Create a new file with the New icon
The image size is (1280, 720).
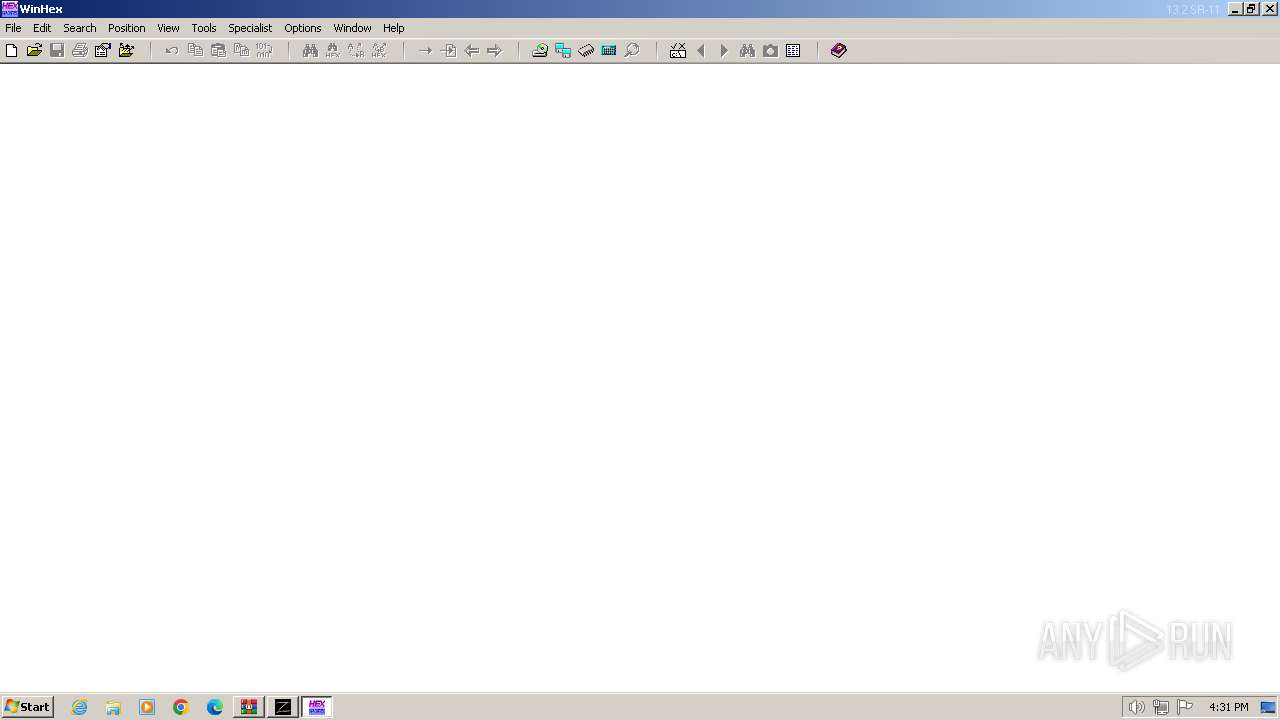click(12, 50)
